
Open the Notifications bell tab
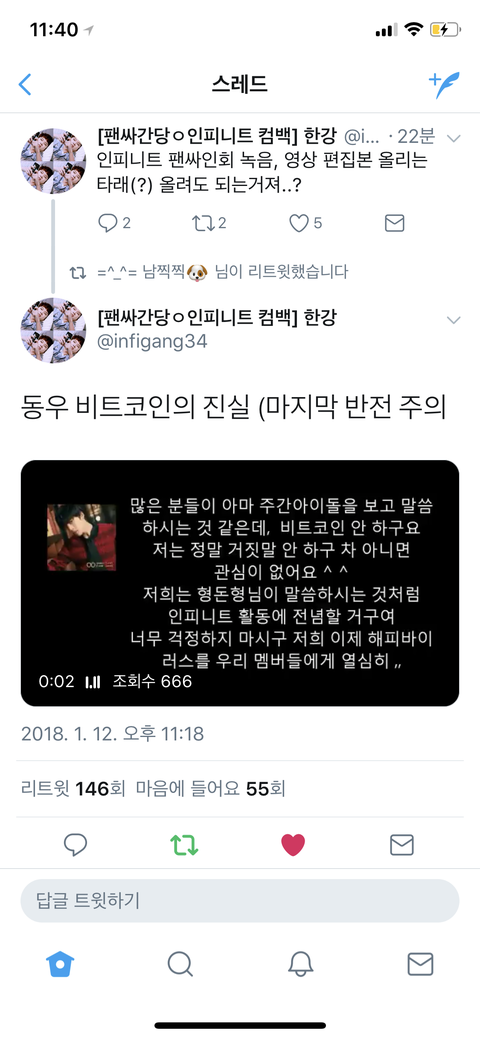(x=300, y=964)
